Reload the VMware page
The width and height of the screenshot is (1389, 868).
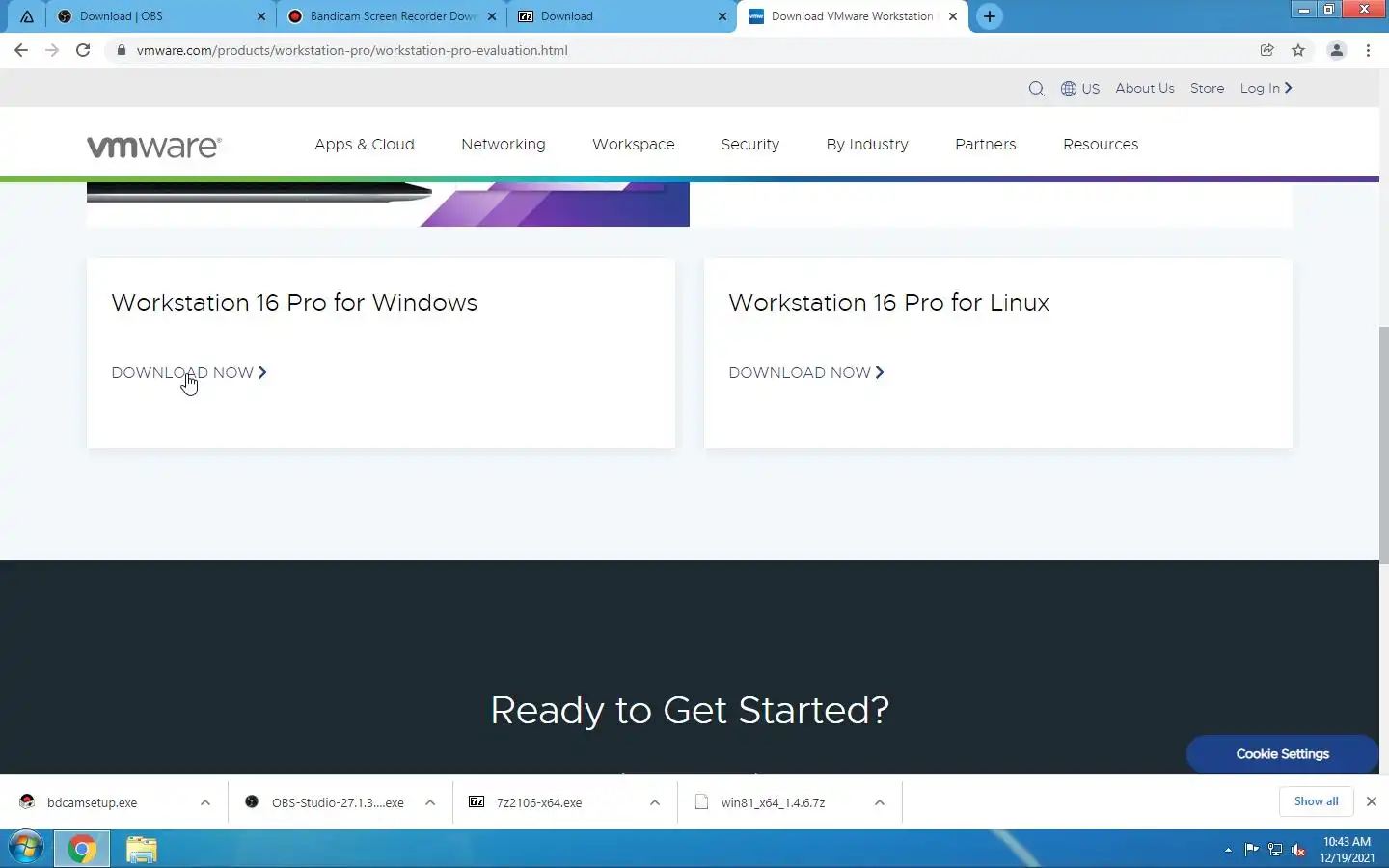click(x=83, y=50)
